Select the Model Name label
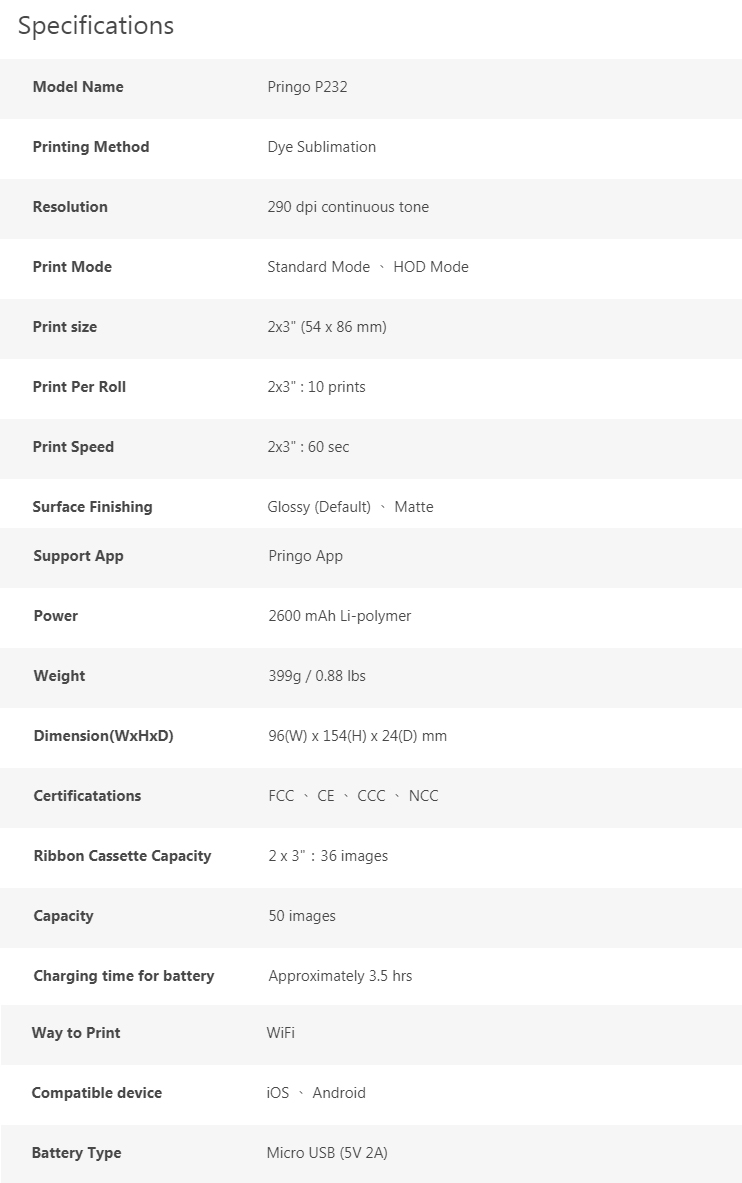This screenshot has width=742, height=1183. (78, 87)
